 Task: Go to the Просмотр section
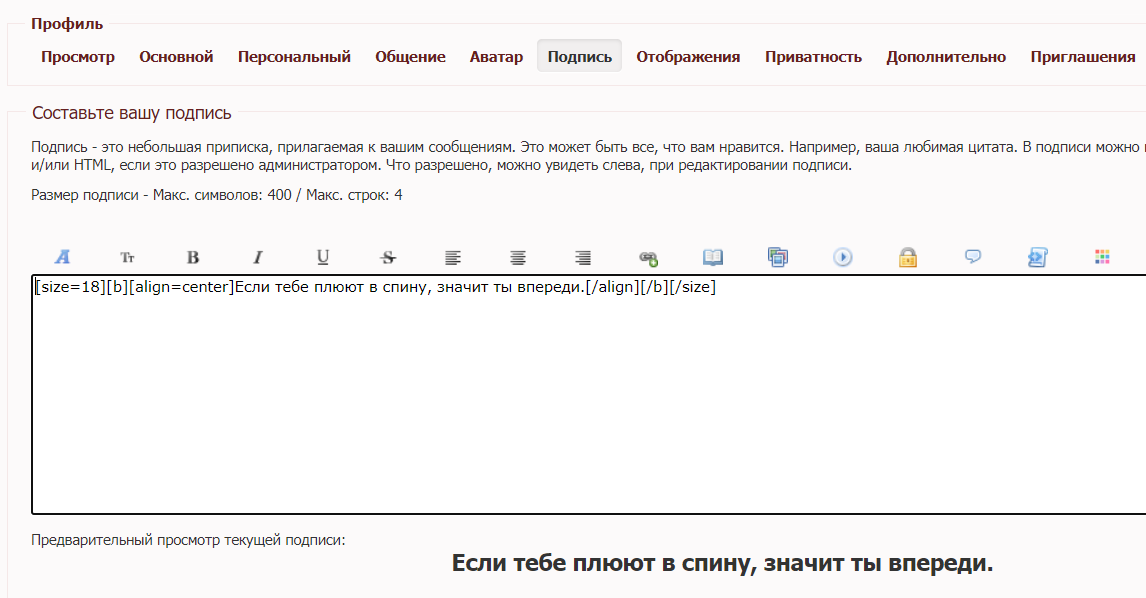click(78, 56)
